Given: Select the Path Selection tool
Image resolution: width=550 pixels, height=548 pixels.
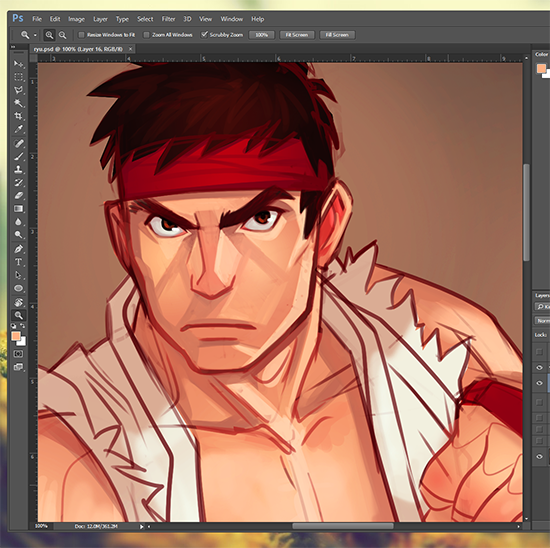Looking at the screenshot, I should (18, 275).
